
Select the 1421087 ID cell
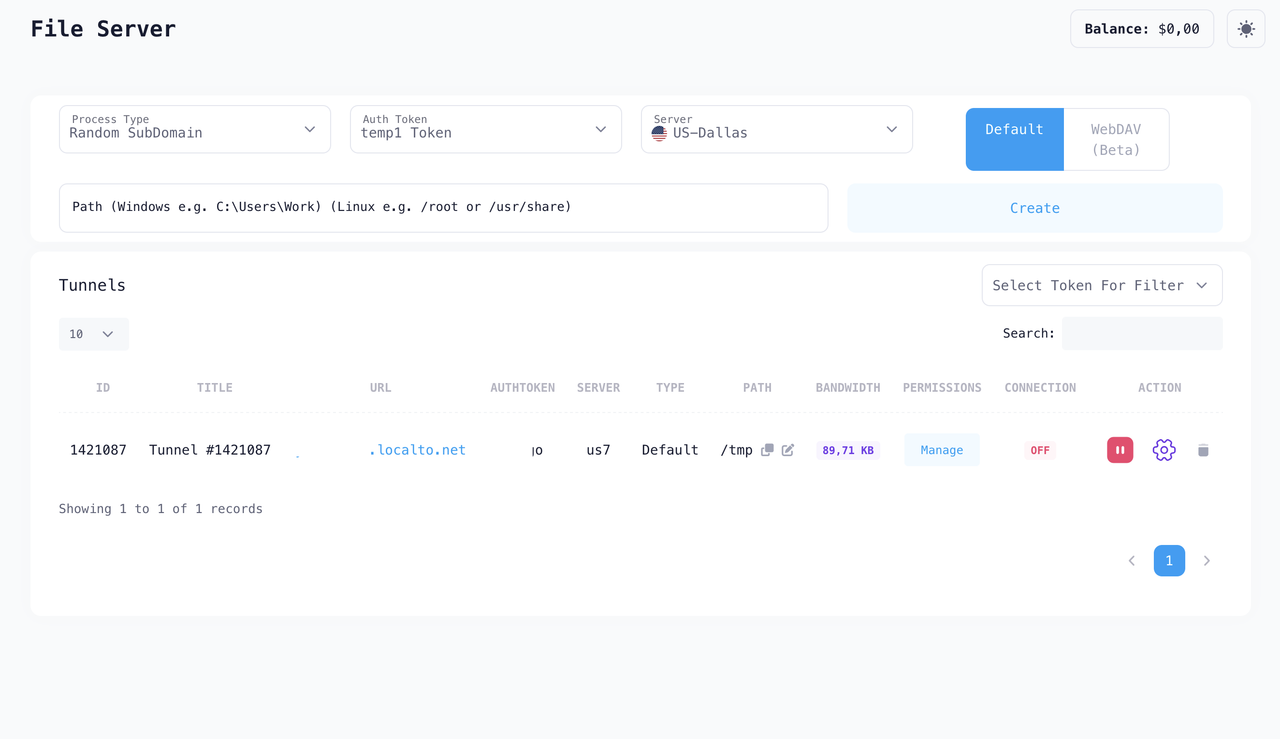pyautogui.click(x=98, y=450)
